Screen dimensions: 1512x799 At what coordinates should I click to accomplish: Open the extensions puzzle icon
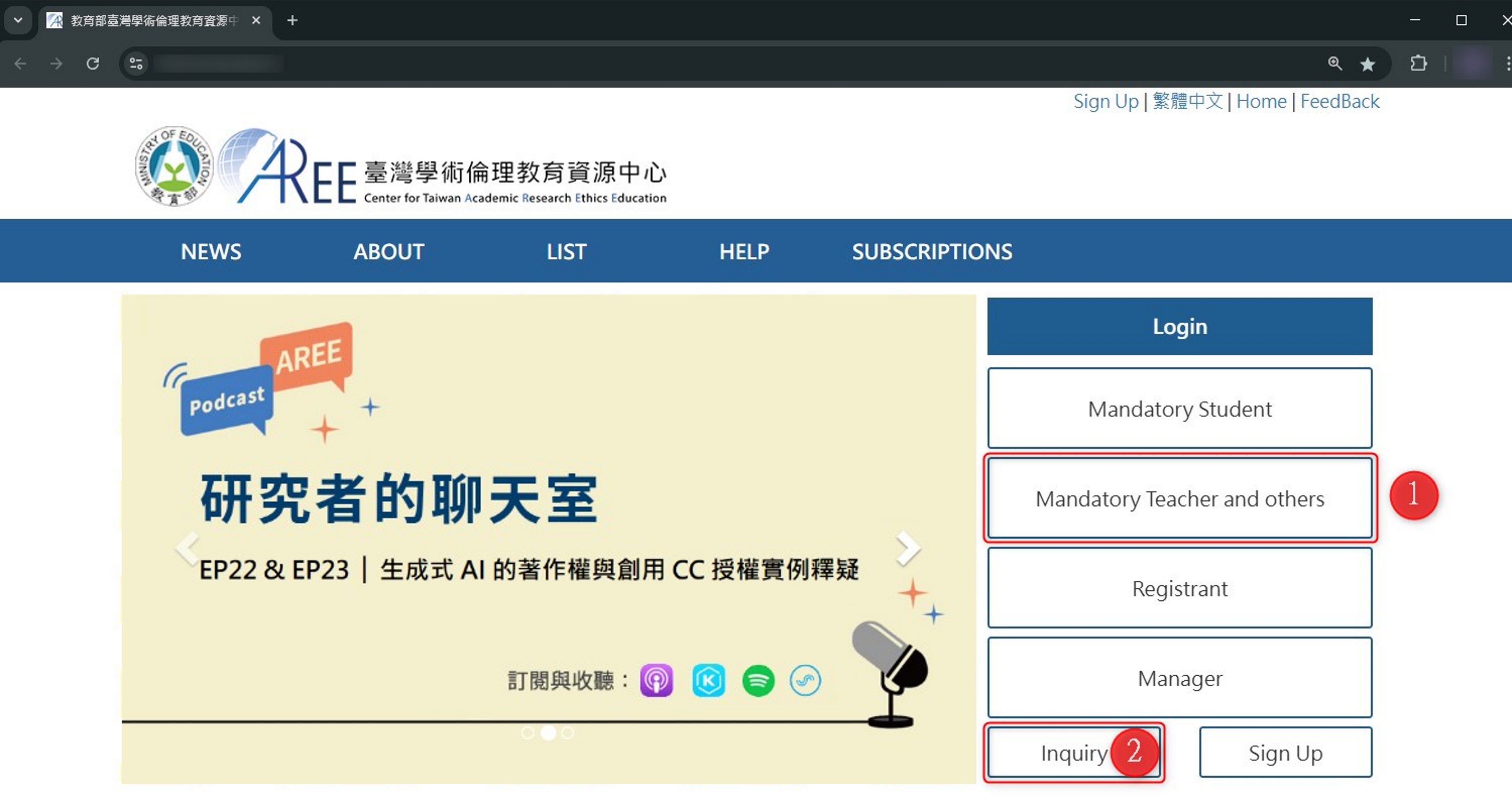pos(1419,63)
